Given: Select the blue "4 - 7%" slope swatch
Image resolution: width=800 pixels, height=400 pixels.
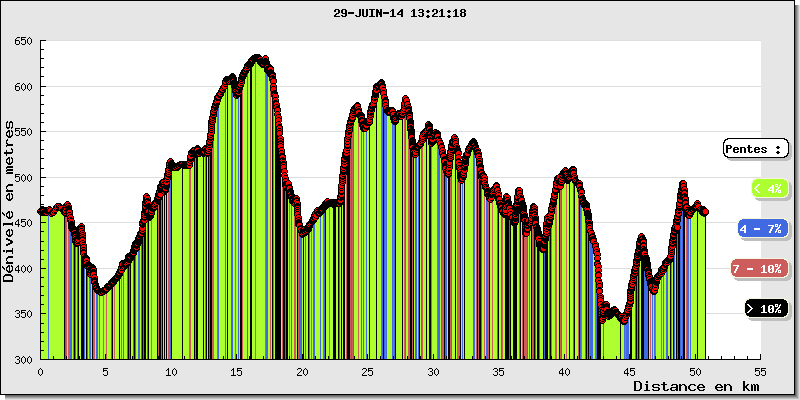Looking at the screenshot, I should click(761, 229).
